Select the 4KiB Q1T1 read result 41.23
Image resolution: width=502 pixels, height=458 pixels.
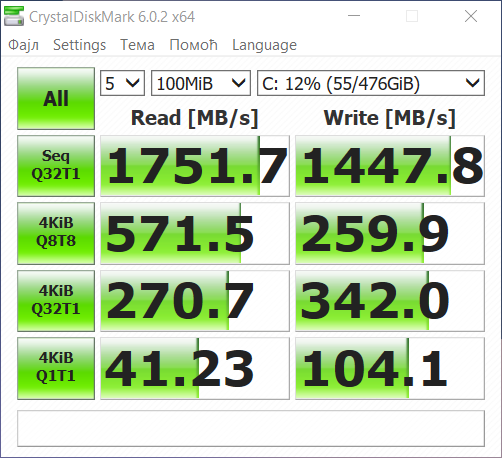pyautogui.click(x=195, y=368)
